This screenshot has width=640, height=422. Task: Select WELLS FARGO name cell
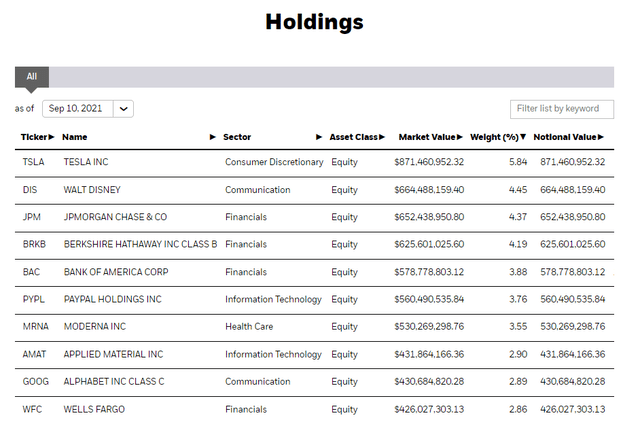click(94, 409)
